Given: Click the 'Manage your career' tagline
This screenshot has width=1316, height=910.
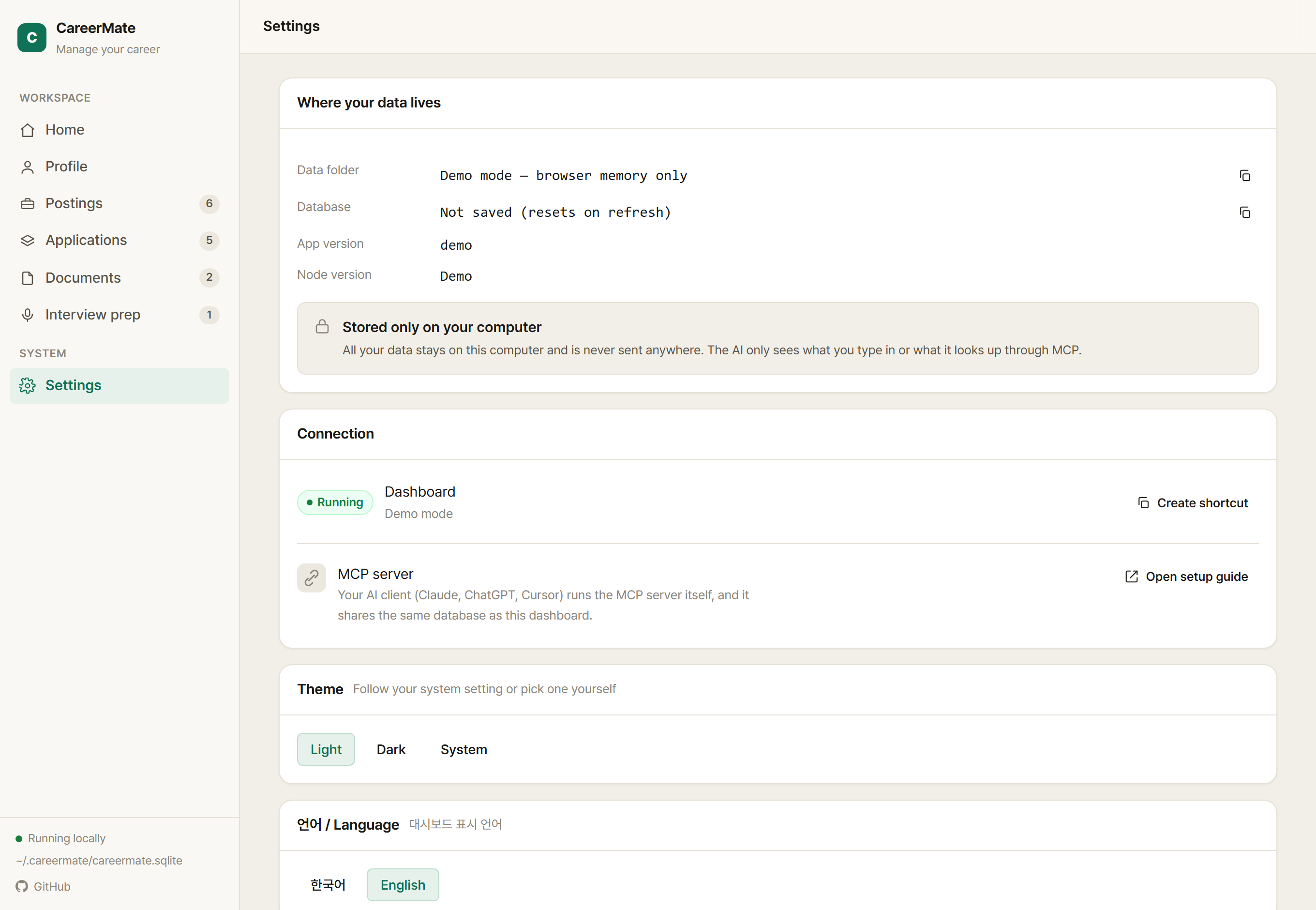Looking at the screenshot, I should [108, 49].
